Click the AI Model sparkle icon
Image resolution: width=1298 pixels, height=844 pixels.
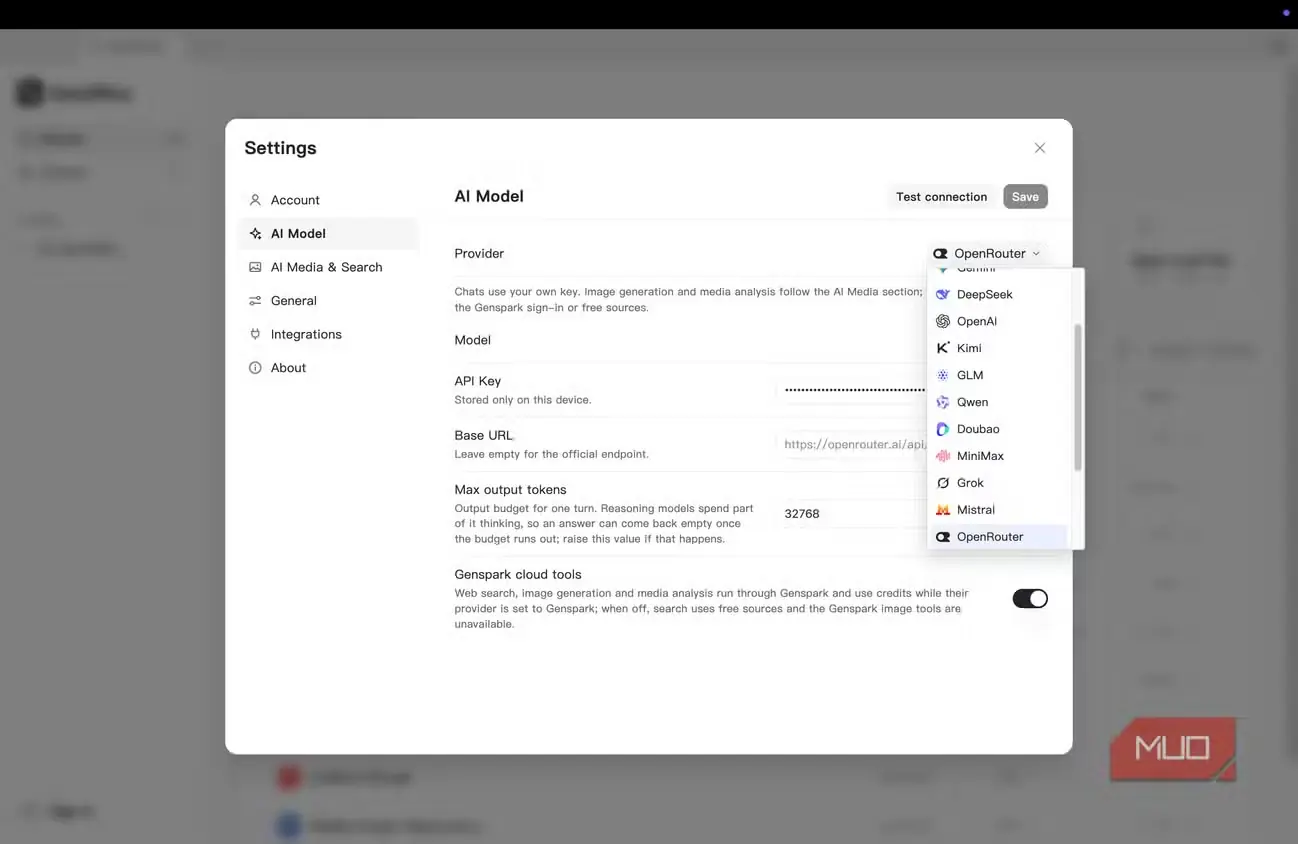[255, 234]
